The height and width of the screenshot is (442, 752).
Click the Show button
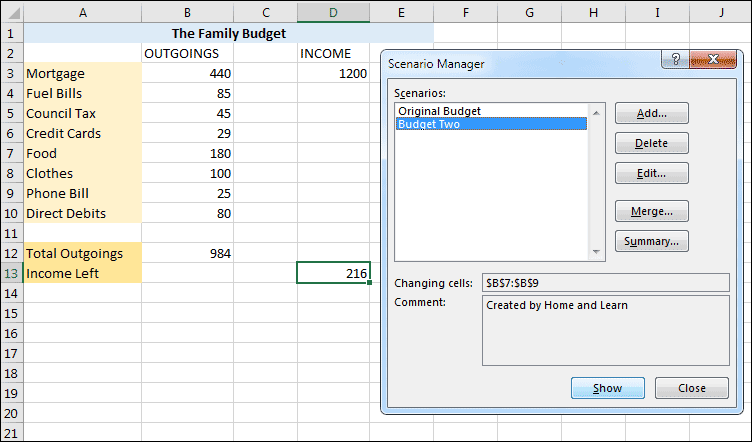tap(607, 388)
